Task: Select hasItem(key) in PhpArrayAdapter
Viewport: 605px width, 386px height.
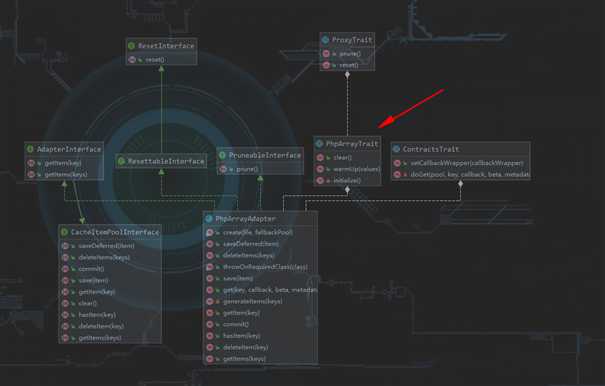Action: 242,336
